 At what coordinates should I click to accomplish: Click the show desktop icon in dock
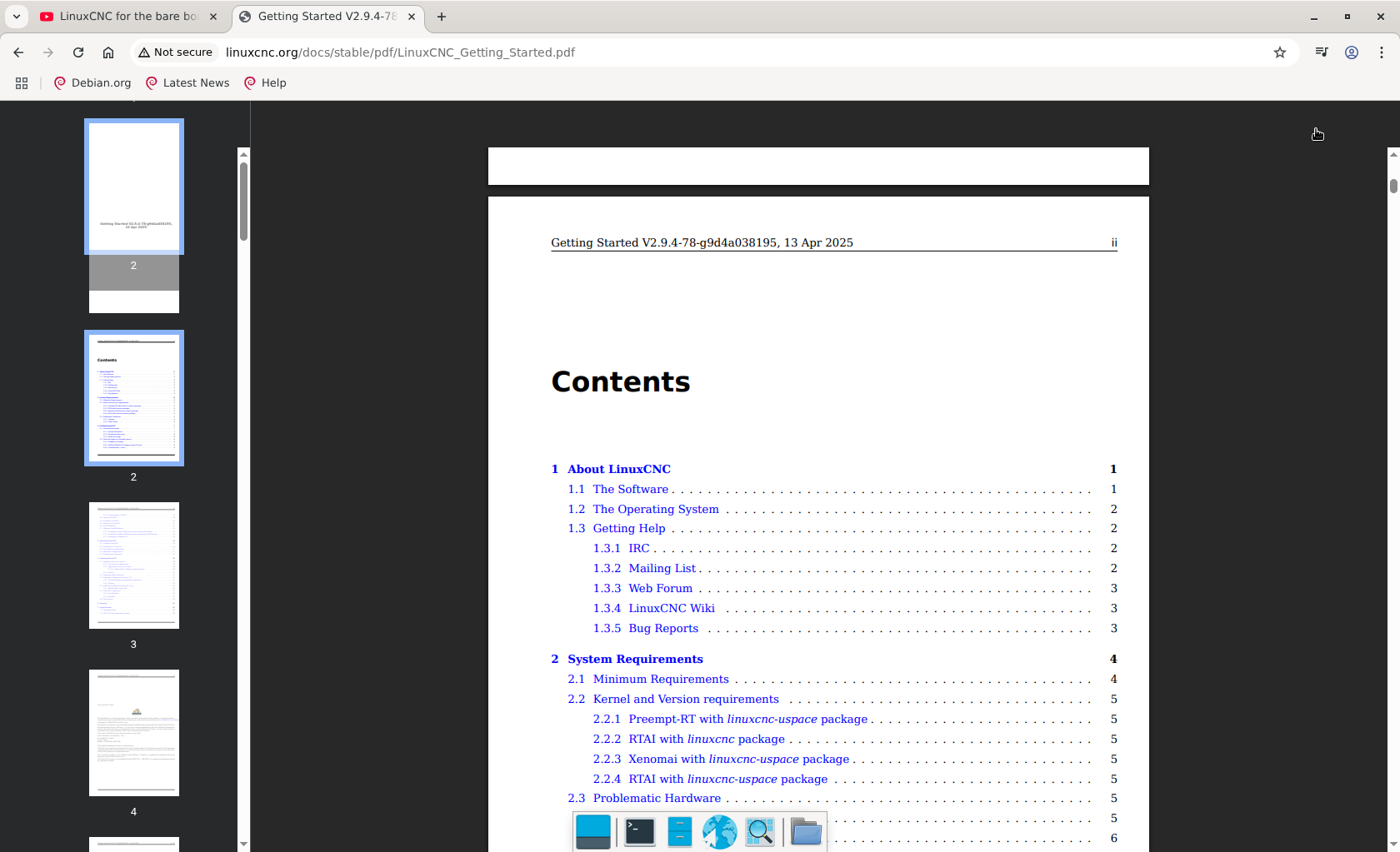click(x=593, y=831)
